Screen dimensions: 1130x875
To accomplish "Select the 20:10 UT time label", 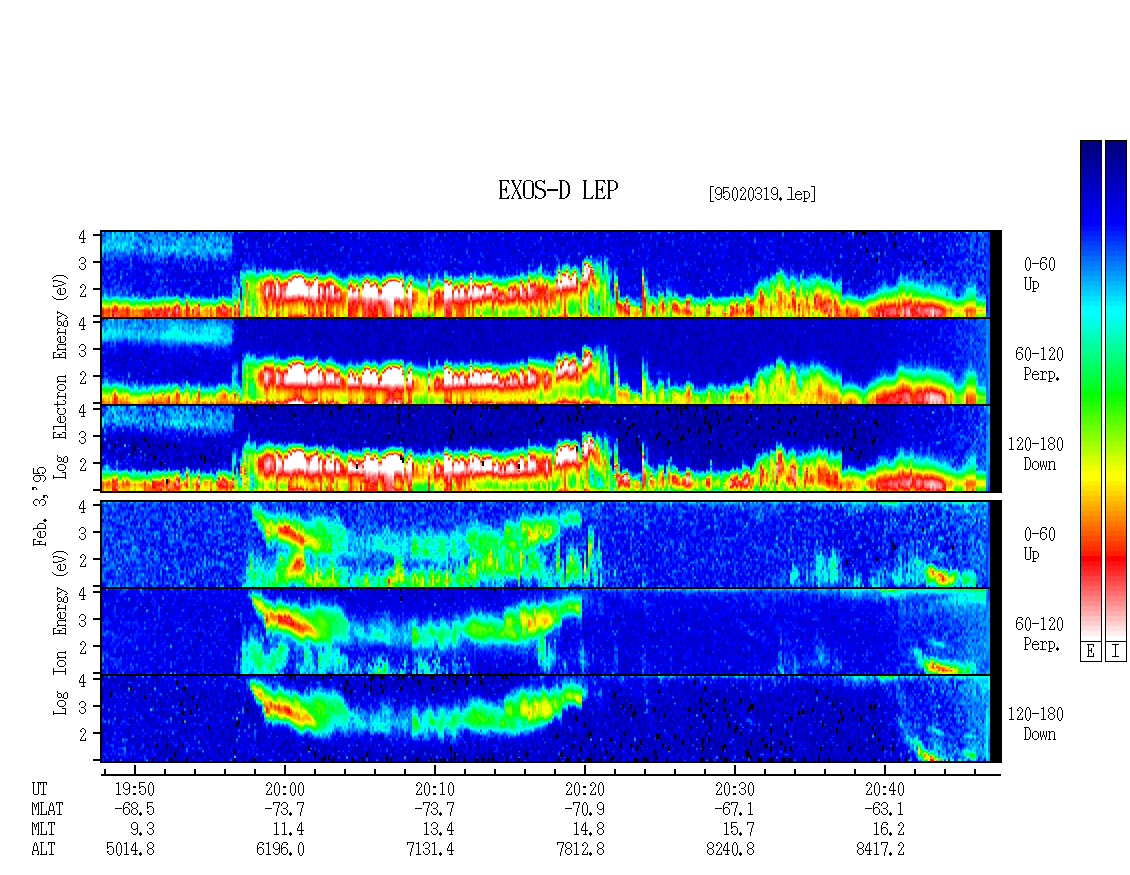I will (x=435, y=789).
